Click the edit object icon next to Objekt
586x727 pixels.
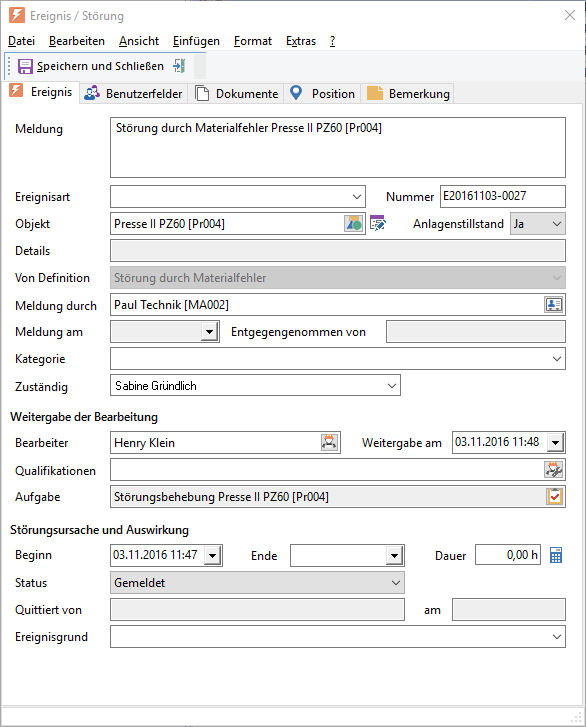coord(378,223)
